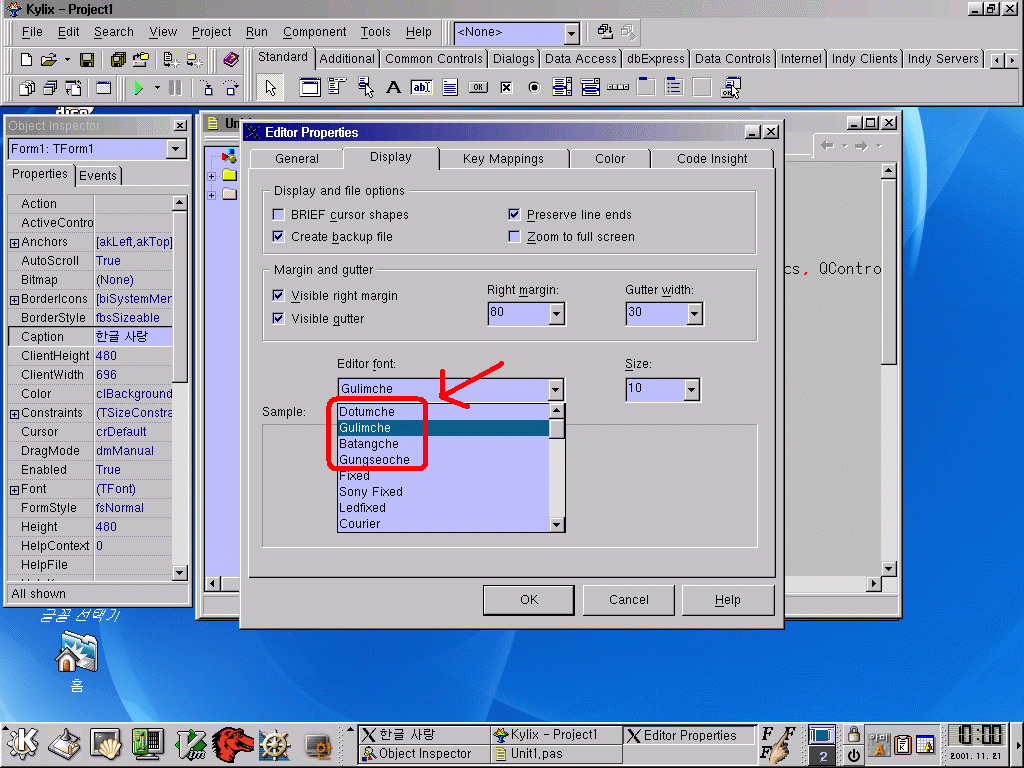Screen dimensions: 1024x768
Task: Switch to the General tab
Action: pos(296,159)
